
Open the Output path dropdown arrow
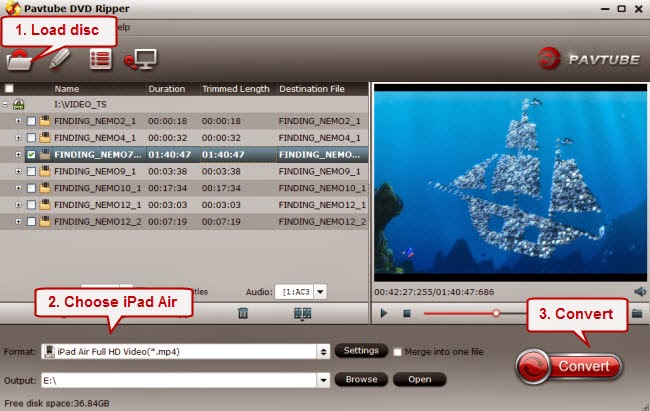pyautogui.click(x=323, y=380)
